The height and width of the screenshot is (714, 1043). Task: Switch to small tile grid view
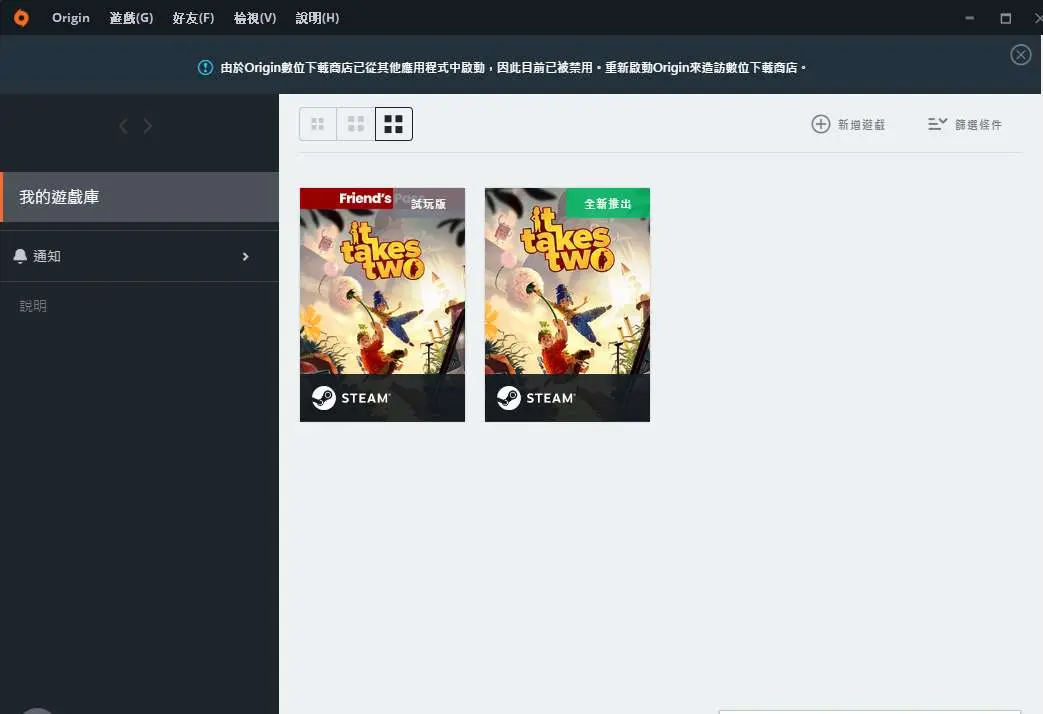[x=318, y=124]
